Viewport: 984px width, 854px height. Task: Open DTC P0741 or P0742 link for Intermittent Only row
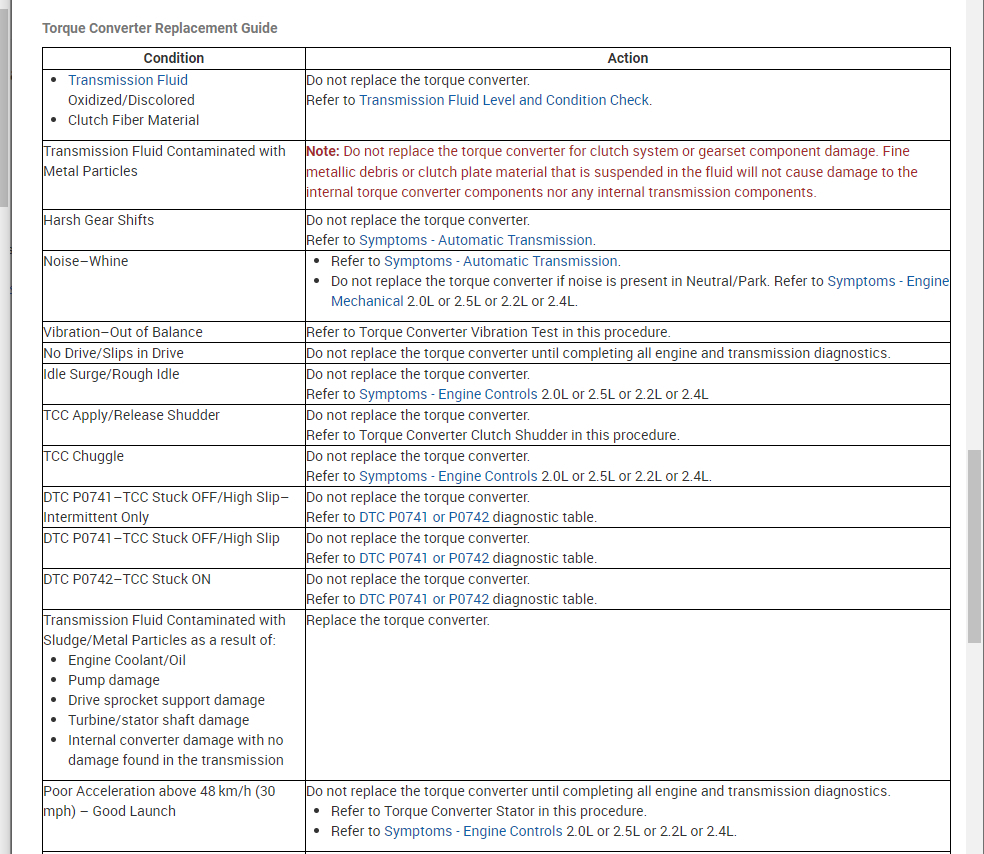(x=424, y=517)
